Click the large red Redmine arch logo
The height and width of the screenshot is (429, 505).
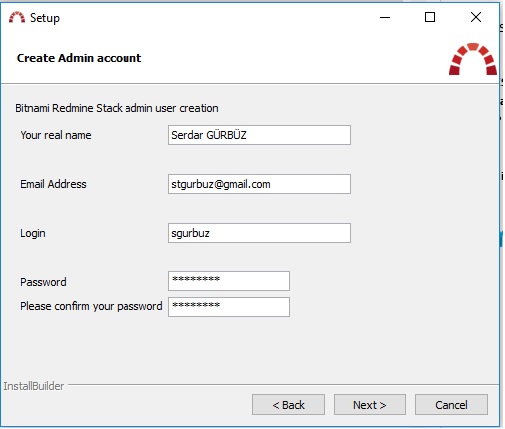[x=473, y=59]
